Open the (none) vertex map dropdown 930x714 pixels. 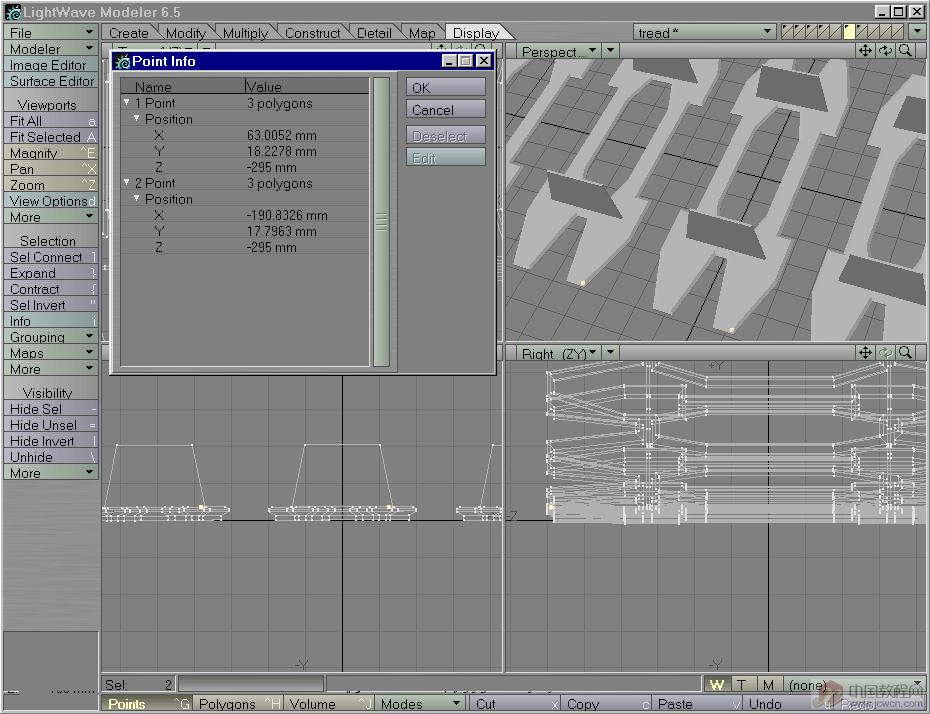tap(854, 685)
